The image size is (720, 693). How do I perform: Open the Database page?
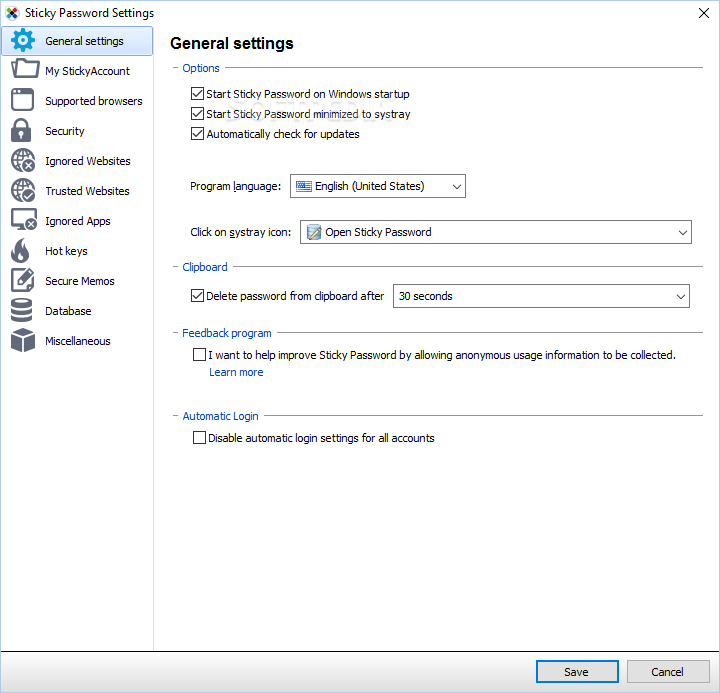tap(77, 311)
